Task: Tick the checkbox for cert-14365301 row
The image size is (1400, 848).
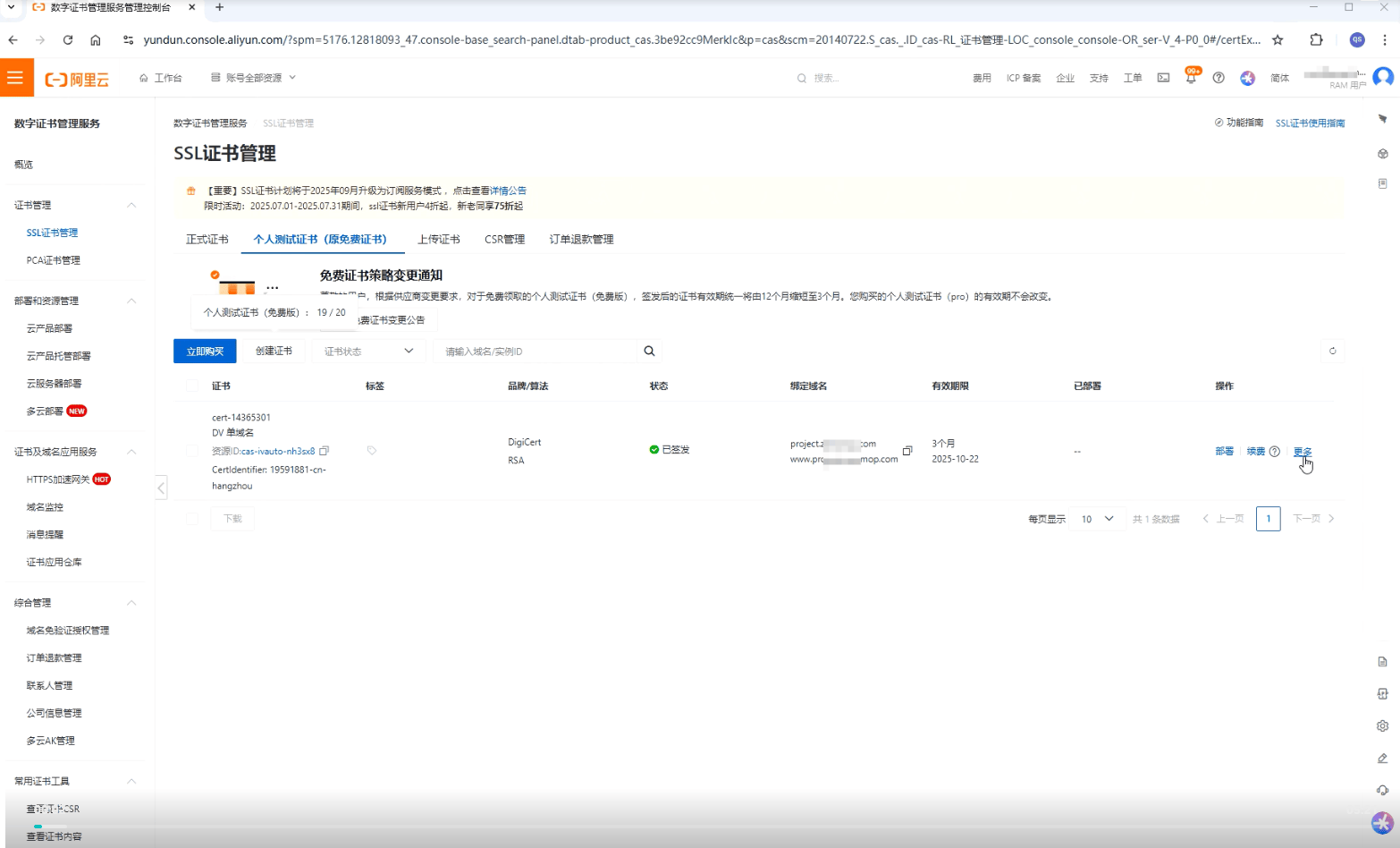Action: point(192,451)
